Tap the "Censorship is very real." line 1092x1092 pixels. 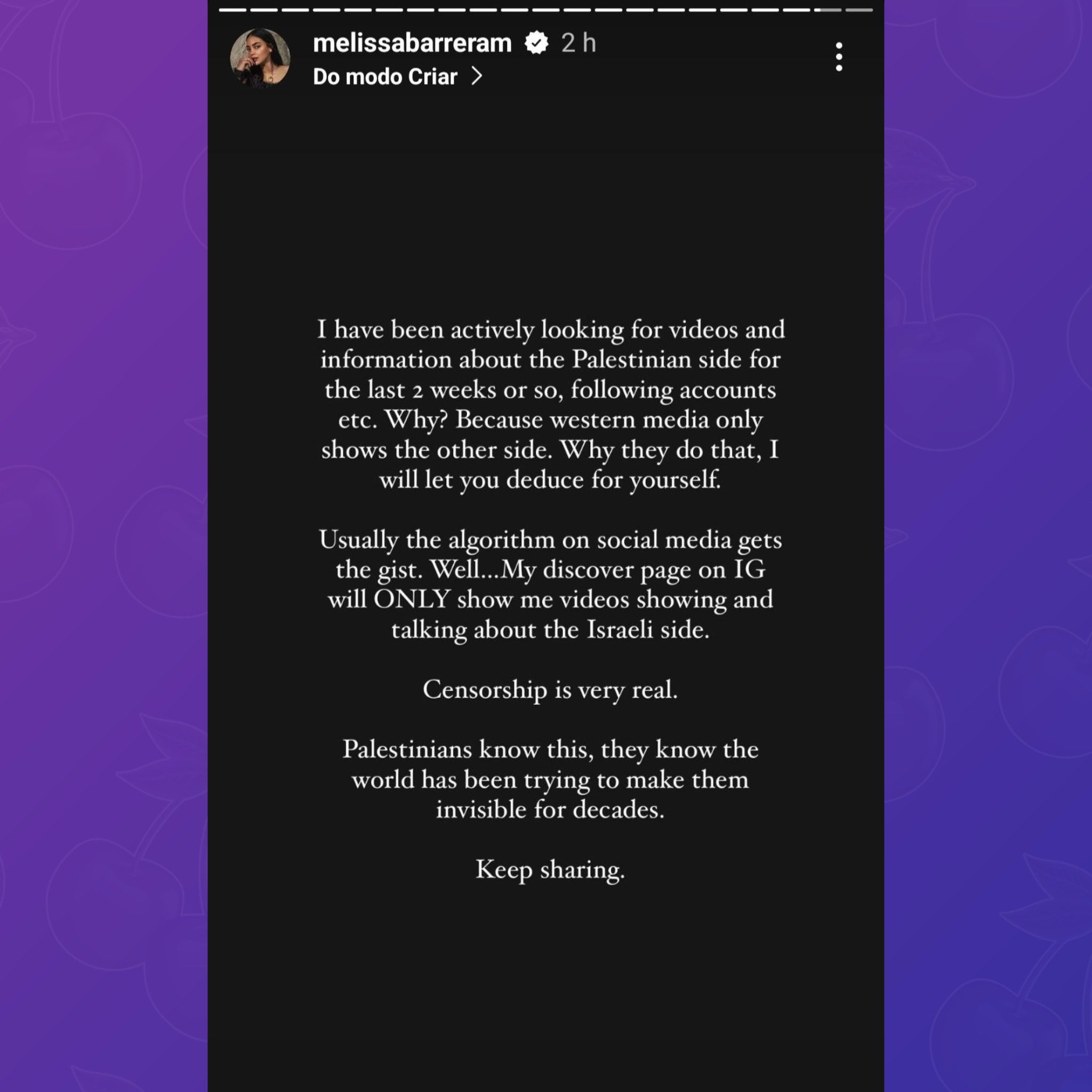[x=550, y=689]
